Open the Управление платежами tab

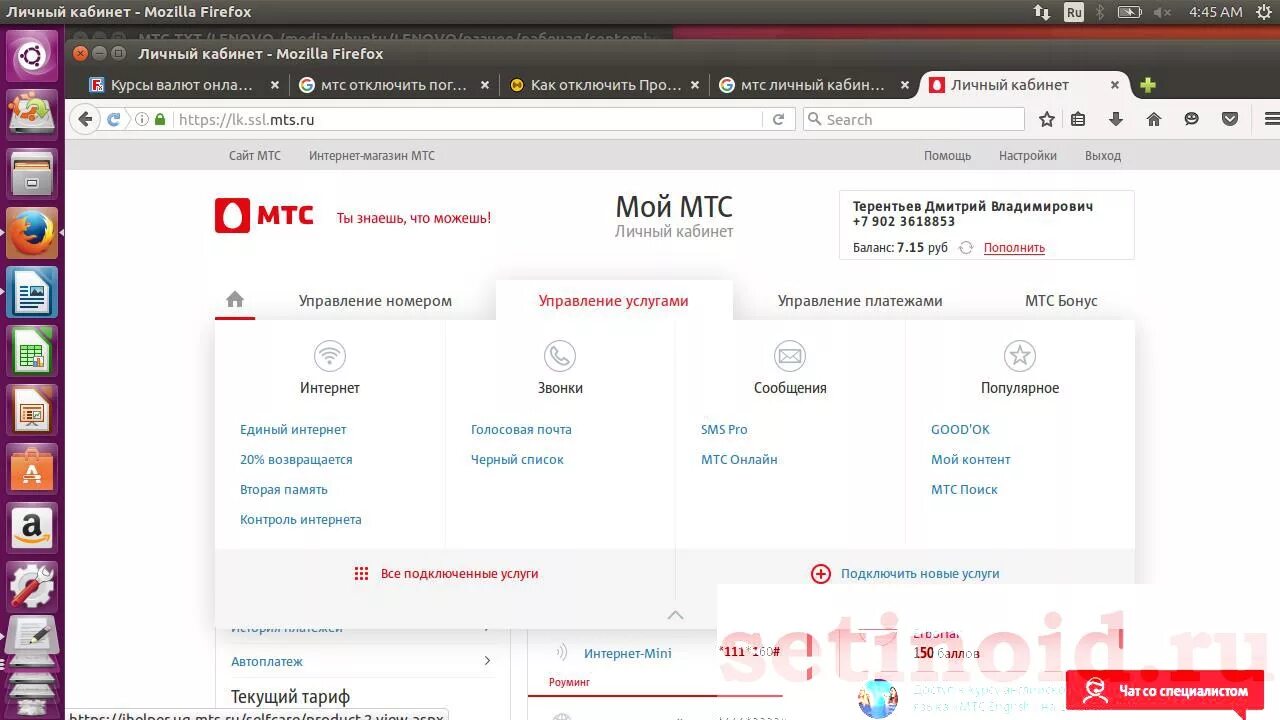(860, 301)
